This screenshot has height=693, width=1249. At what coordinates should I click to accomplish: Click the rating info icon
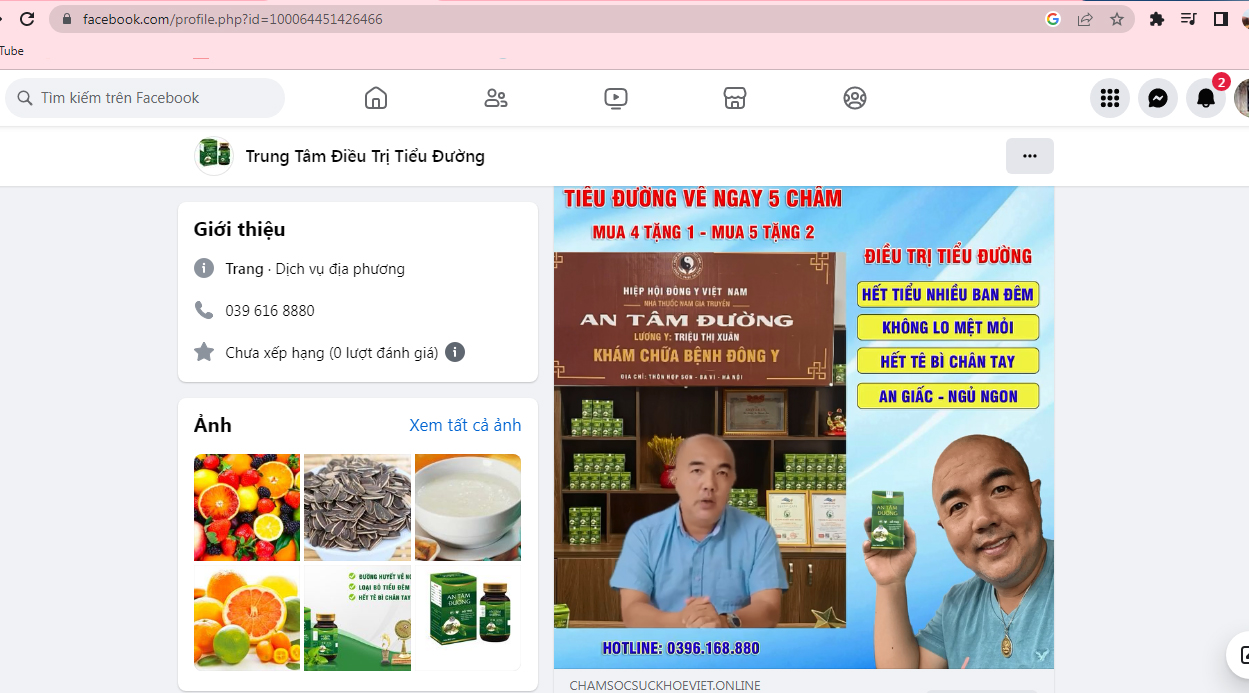point(455,352)
